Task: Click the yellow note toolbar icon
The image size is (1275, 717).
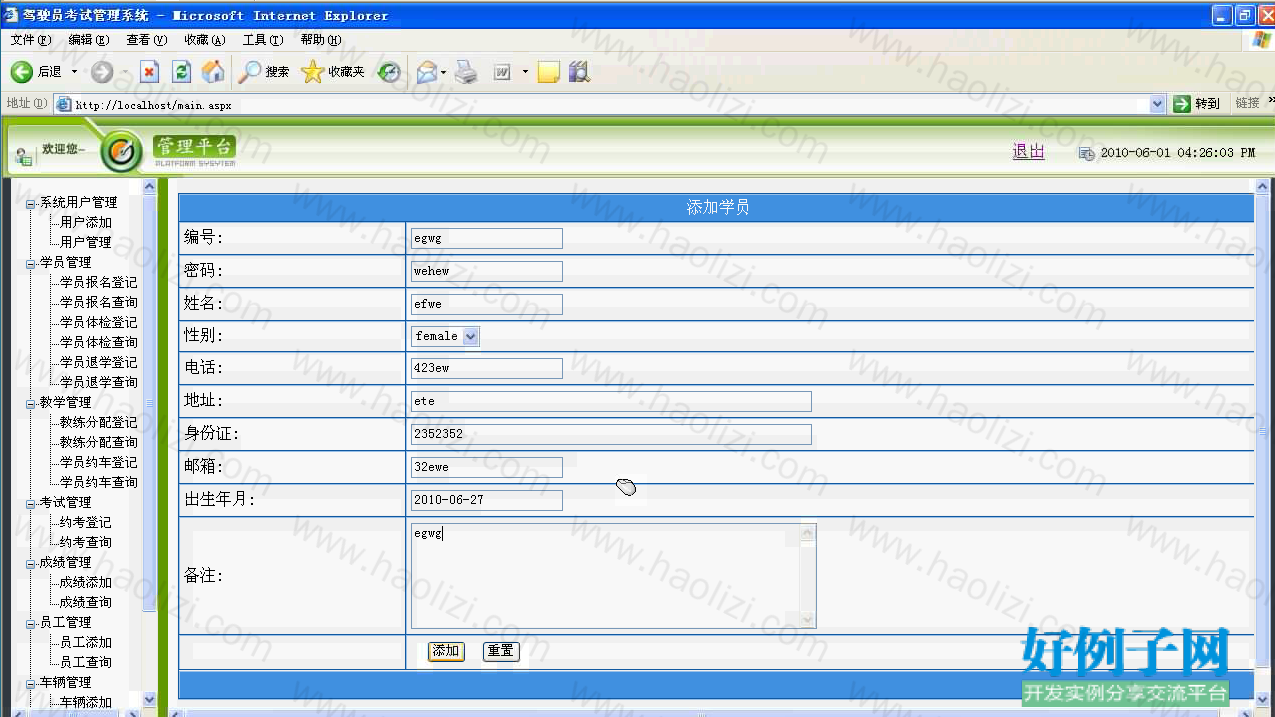Action: [x=548, y=72]
